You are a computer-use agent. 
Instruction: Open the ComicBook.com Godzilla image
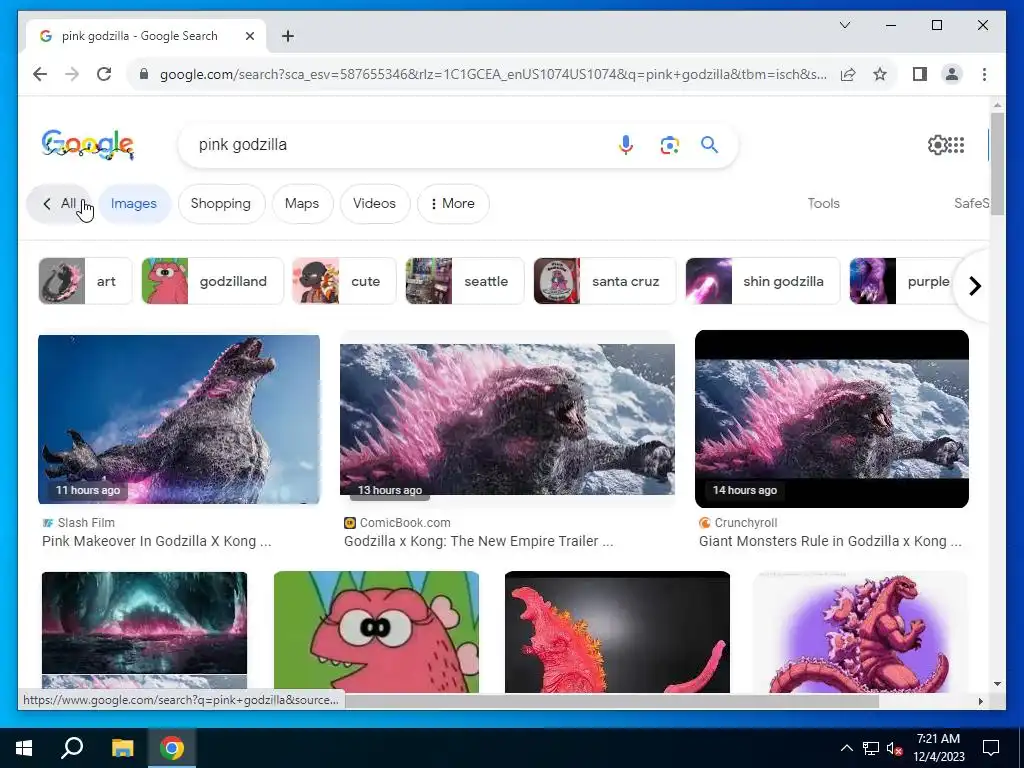tap(507, 419)
